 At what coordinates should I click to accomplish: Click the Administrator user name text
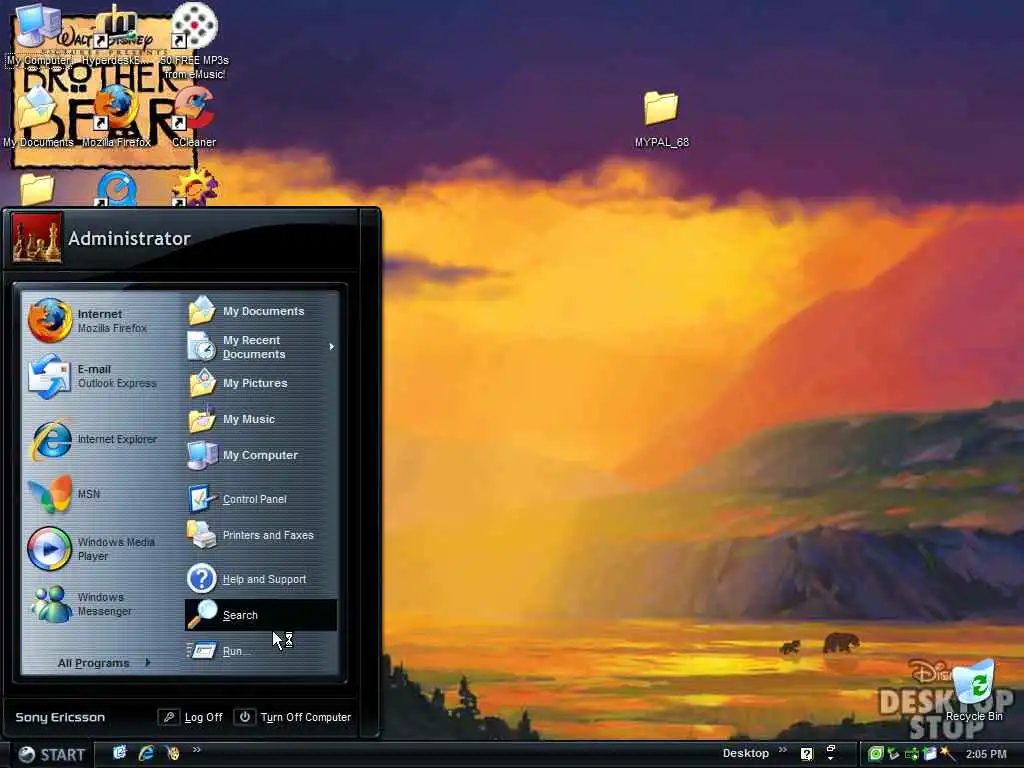[129, 238]
